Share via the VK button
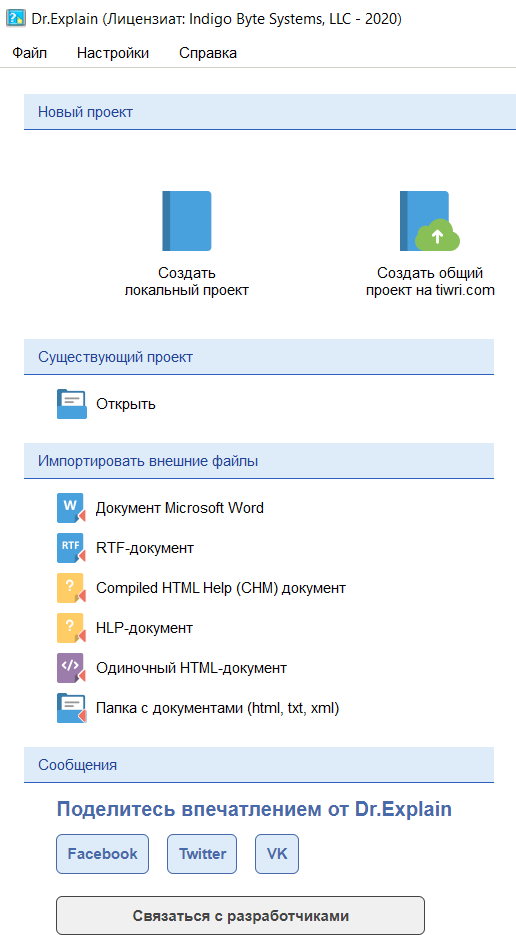The height and width of the screenshot is (935, 516). [x=277, y=854]
